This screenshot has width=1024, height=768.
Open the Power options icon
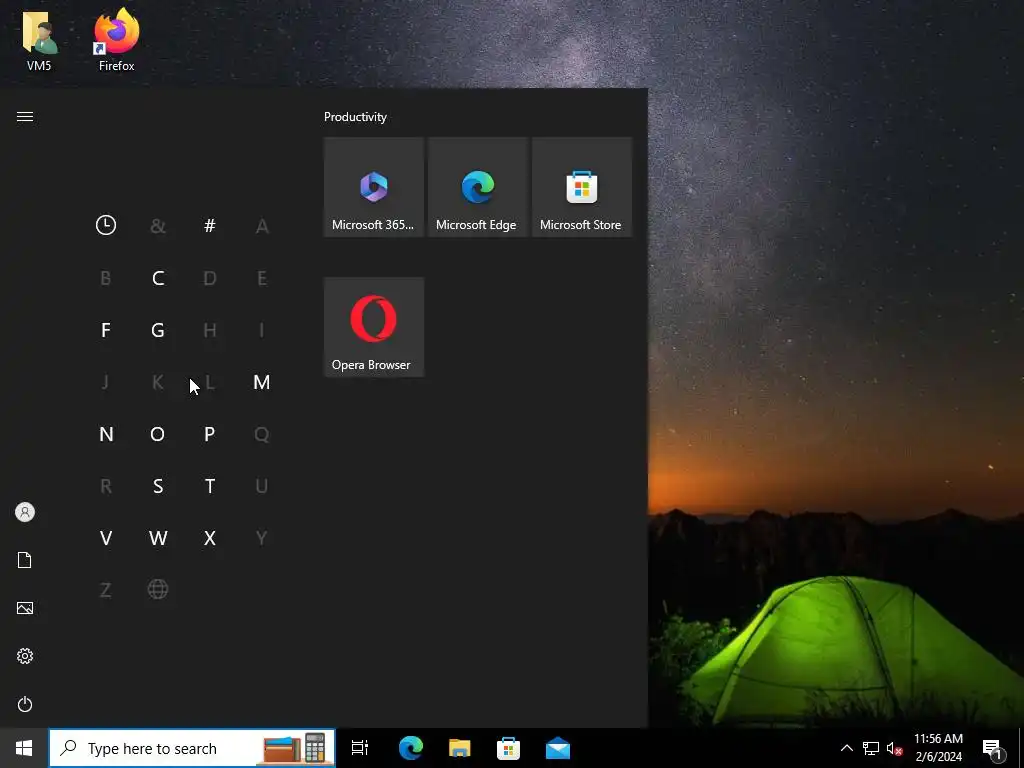pyautogui.click(x=25, y=704)
